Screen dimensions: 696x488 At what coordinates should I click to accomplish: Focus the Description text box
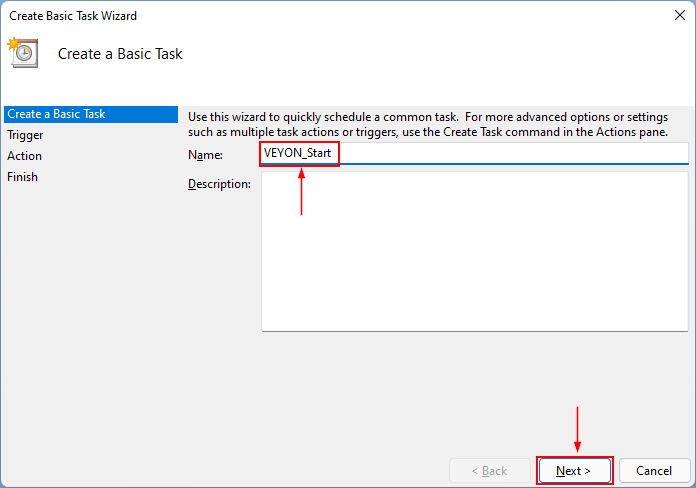click(x=474, y=251)
